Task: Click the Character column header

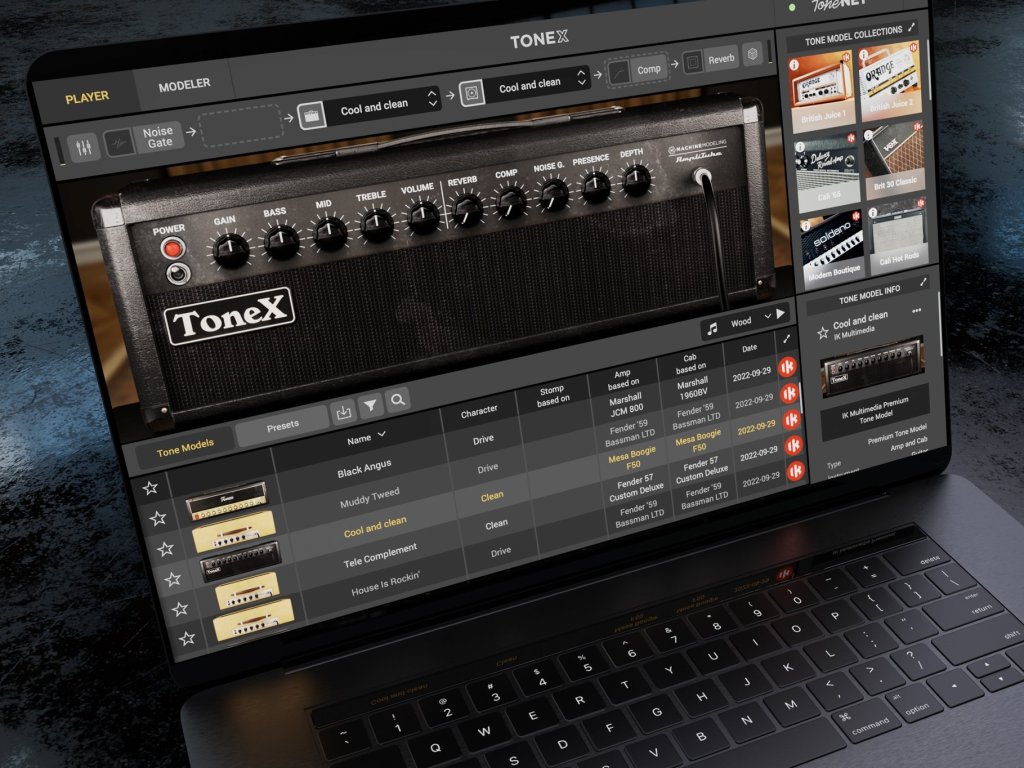Action: (479, 411)
